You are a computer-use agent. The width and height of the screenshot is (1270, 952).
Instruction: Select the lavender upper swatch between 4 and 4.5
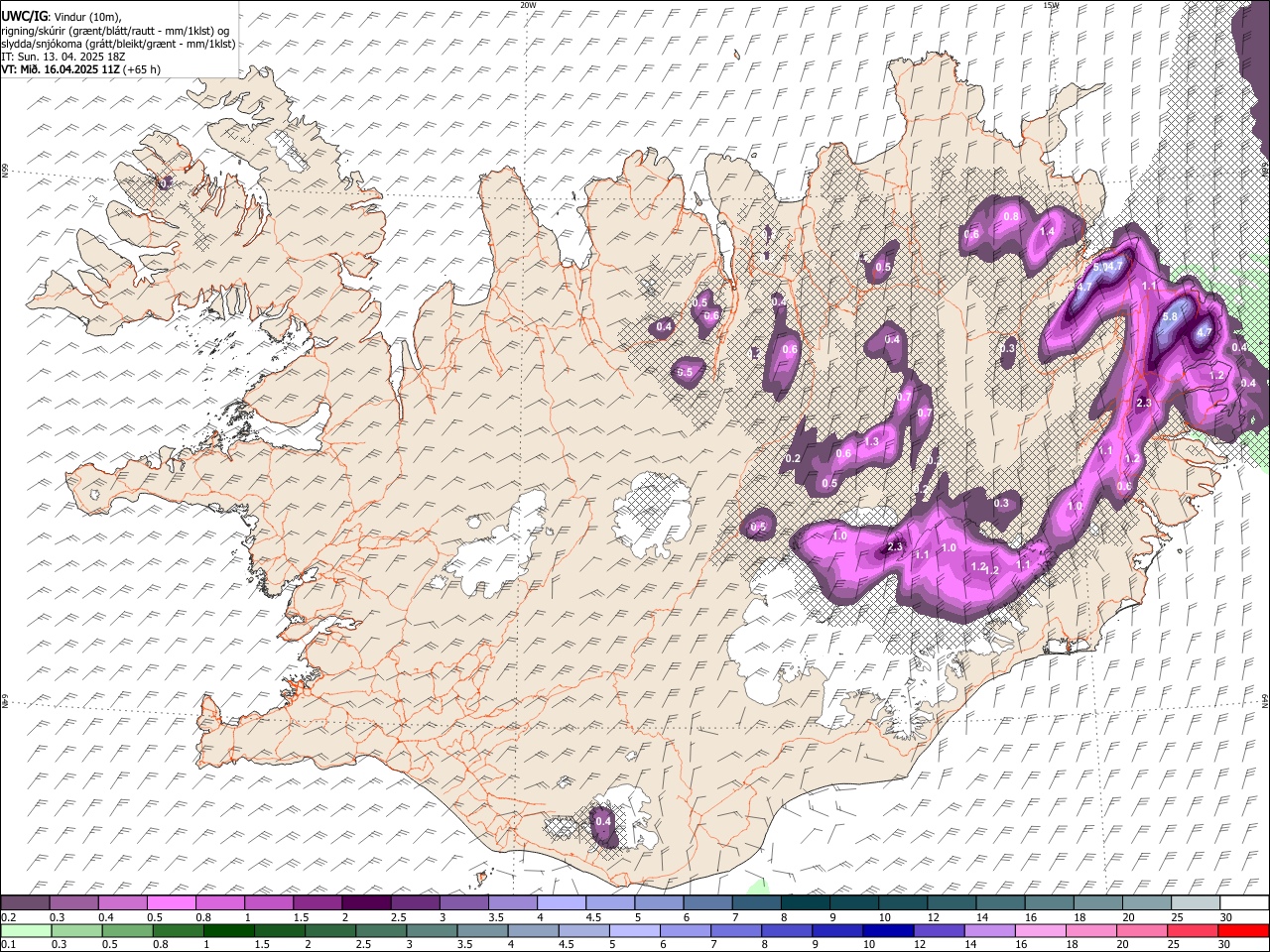point(562,903)
